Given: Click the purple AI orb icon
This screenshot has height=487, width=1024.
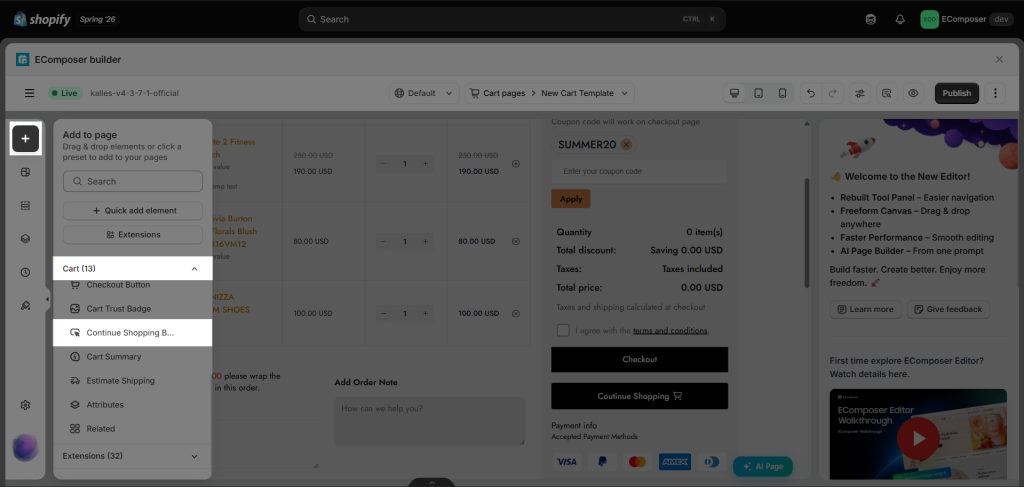Looking at the screenshot, I should [x=25, y=448].
